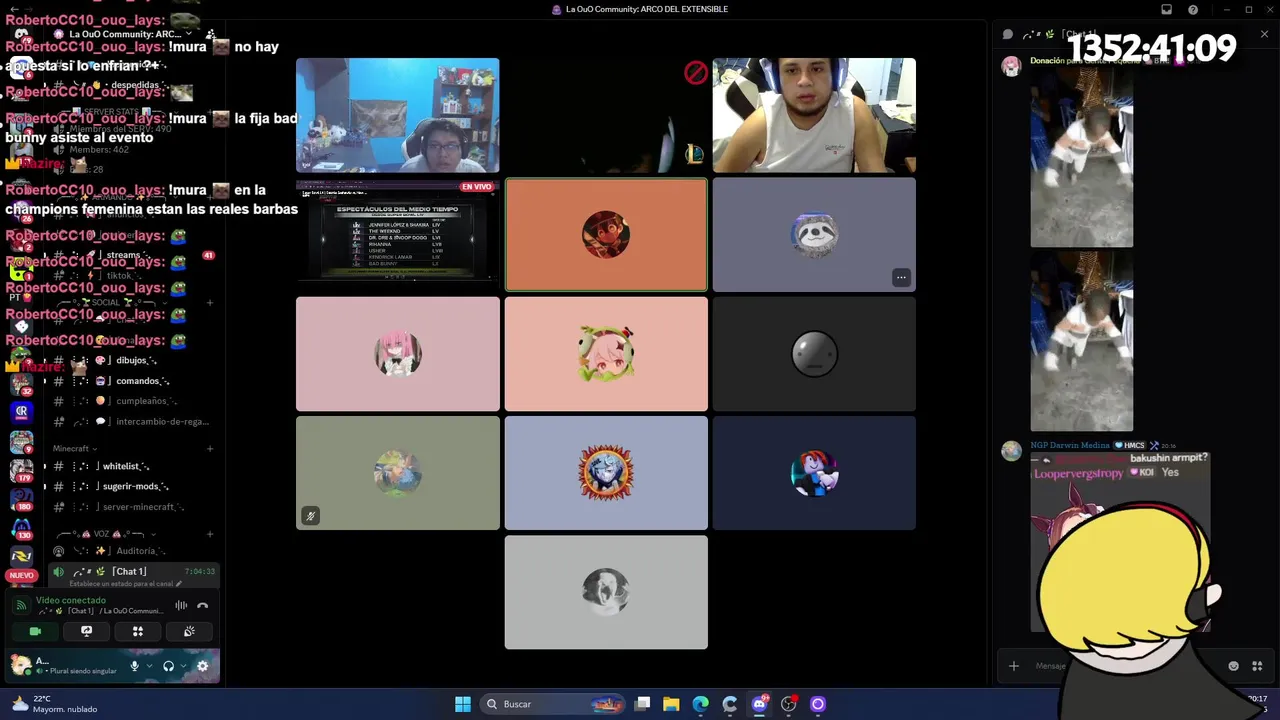Select the Roblox-style avatar tile
The image size is (1280, 720).
(814, 473)
